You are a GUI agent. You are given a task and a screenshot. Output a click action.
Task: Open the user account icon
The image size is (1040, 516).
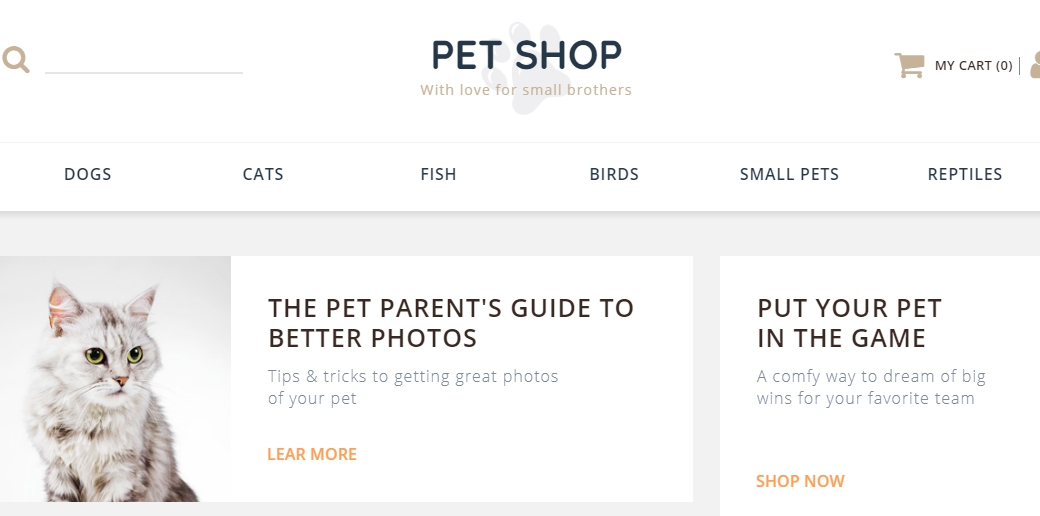coord(1034,66)
